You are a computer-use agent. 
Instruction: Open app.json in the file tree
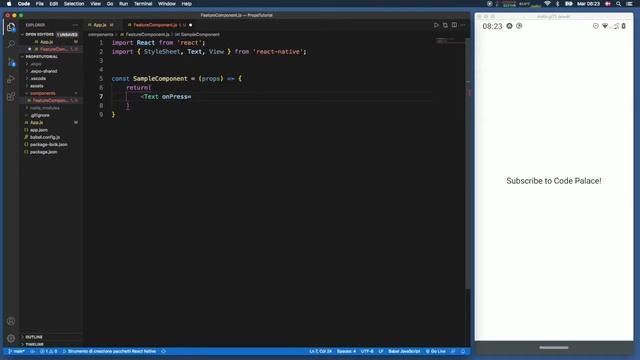38,130
